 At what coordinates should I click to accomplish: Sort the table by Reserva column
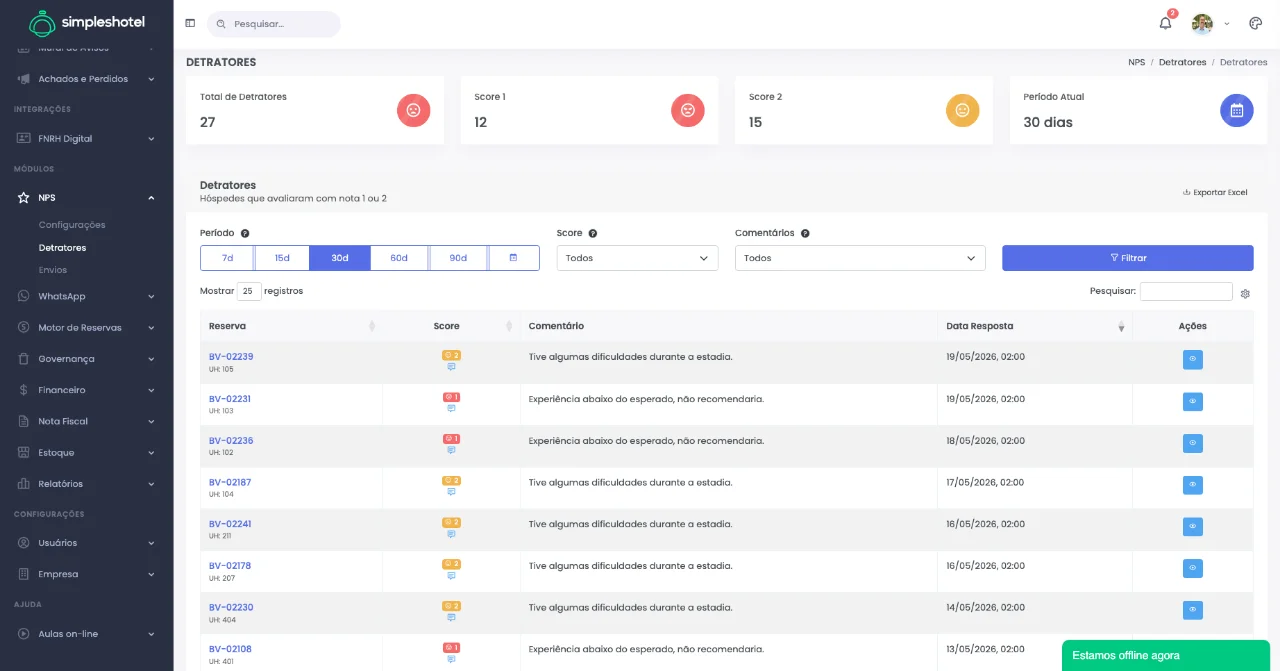(x=291, y=326)
